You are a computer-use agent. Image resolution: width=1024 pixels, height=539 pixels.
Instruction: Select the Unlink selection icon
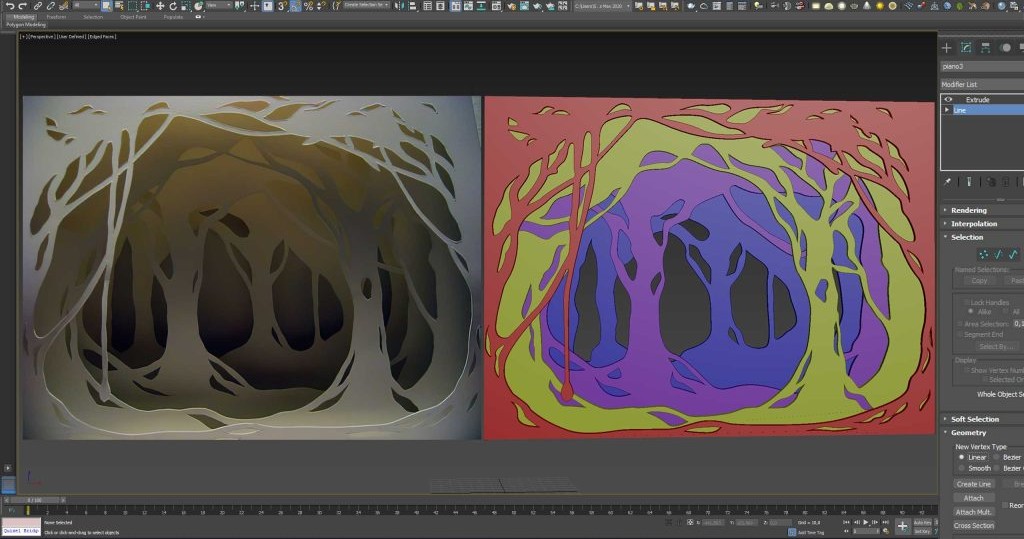[x=51, y=6]
